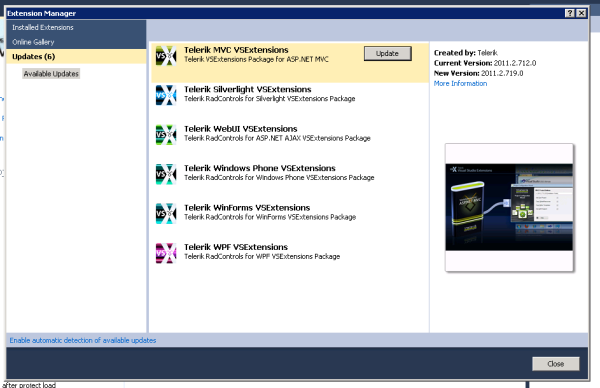Click the Telerik Silverlight VSExtensions icon
Viewport: 600px width, 388px height.
pyautogui.click(x=166, y=95)
